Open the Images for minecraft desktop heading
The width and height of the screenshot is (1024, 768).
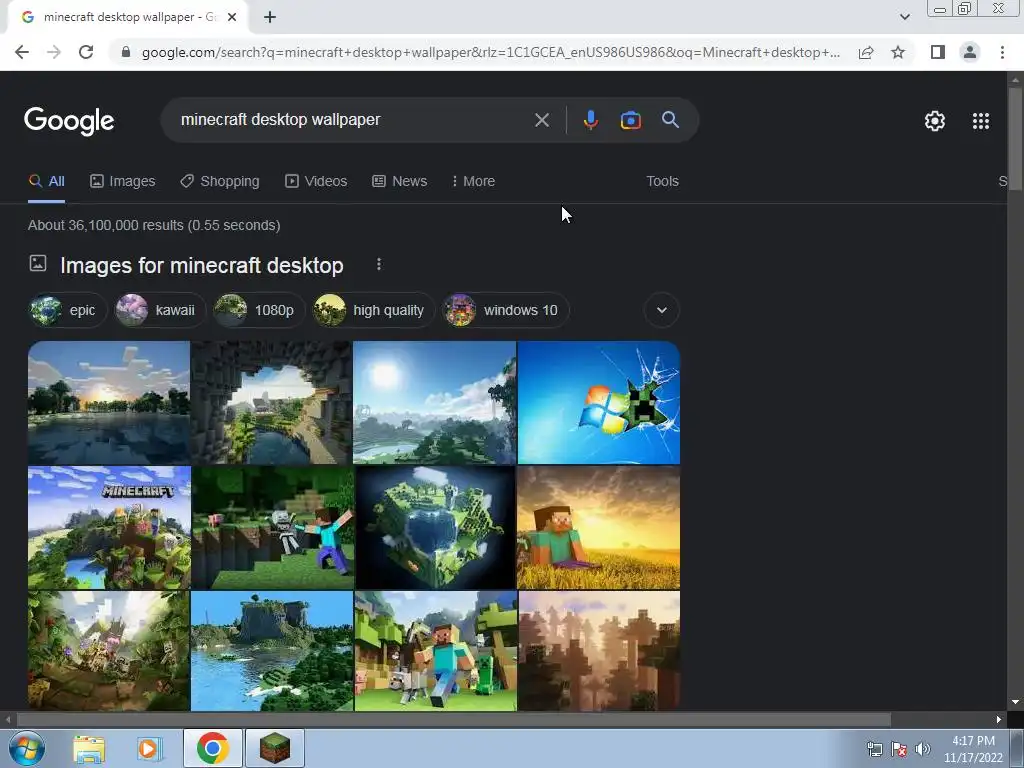pyautogui.click(x=202, y=266)
